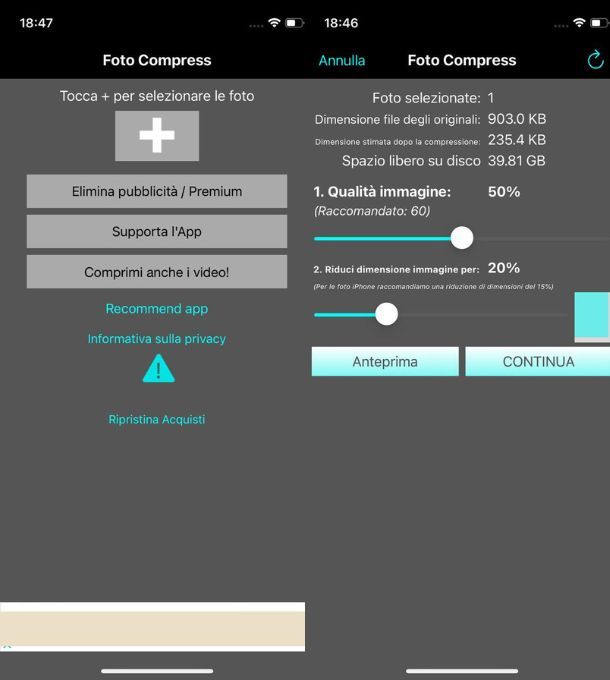610x680 pixels.
Task: Tap the Supporta l'App button
Action: [157, 232]
